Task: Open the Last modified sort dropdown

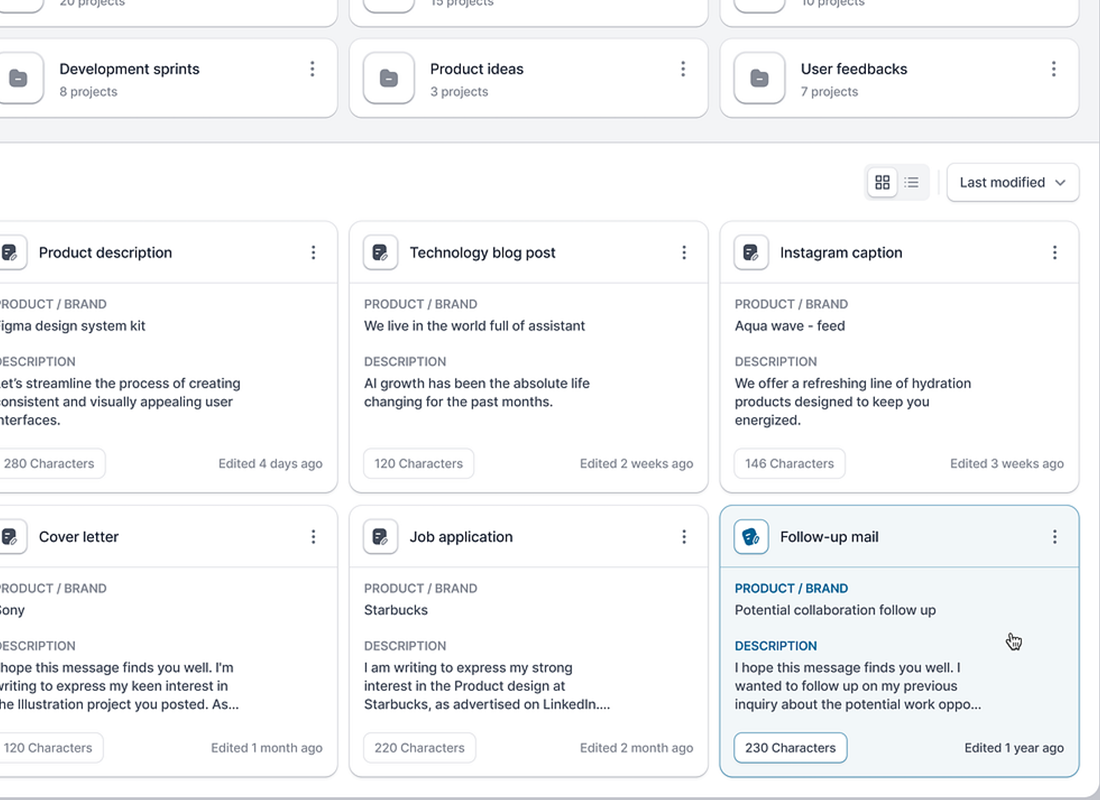Action: tap(1012, 182)
